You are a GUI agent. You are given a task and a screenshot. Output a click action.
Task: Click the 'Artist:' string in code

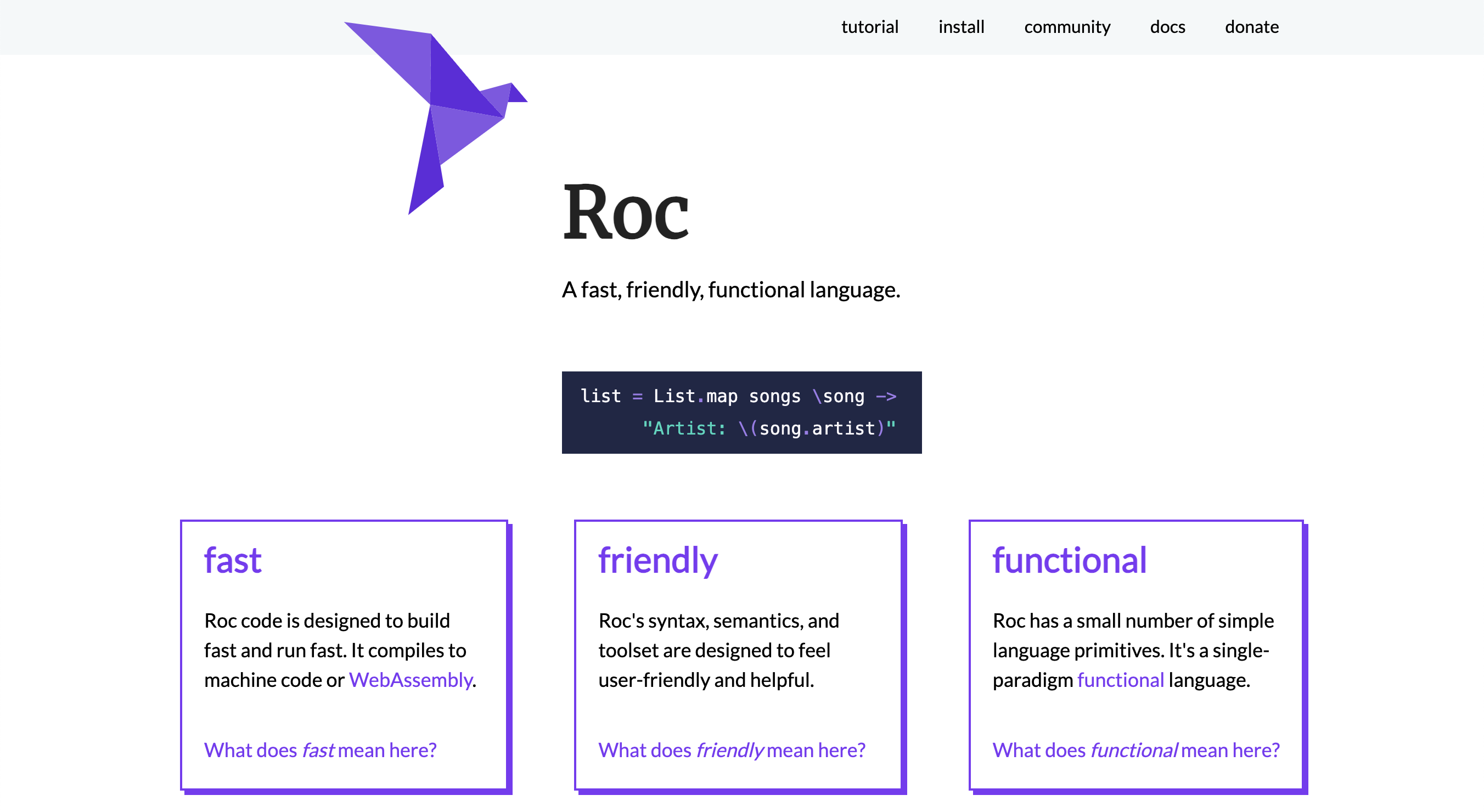pos(684,428)
